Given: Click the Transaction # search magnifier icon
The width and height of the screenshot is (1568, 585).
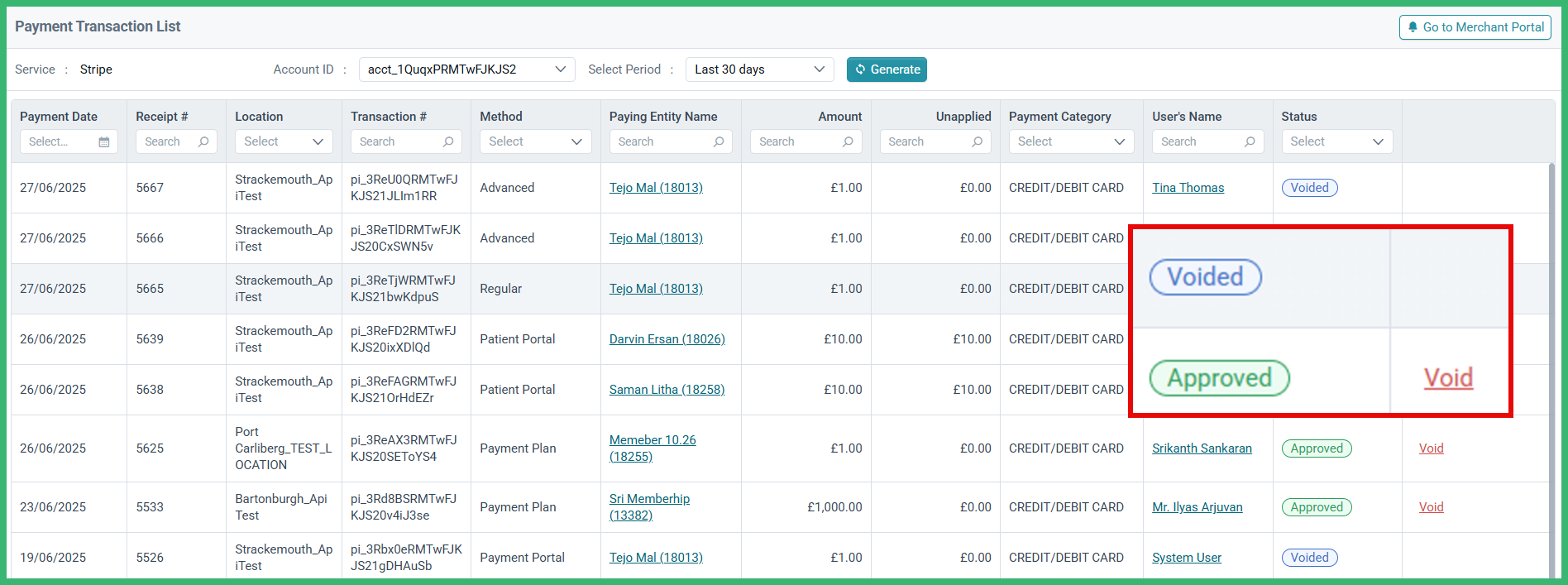Looking at the screenshot, I should click(x=448, y=141).
